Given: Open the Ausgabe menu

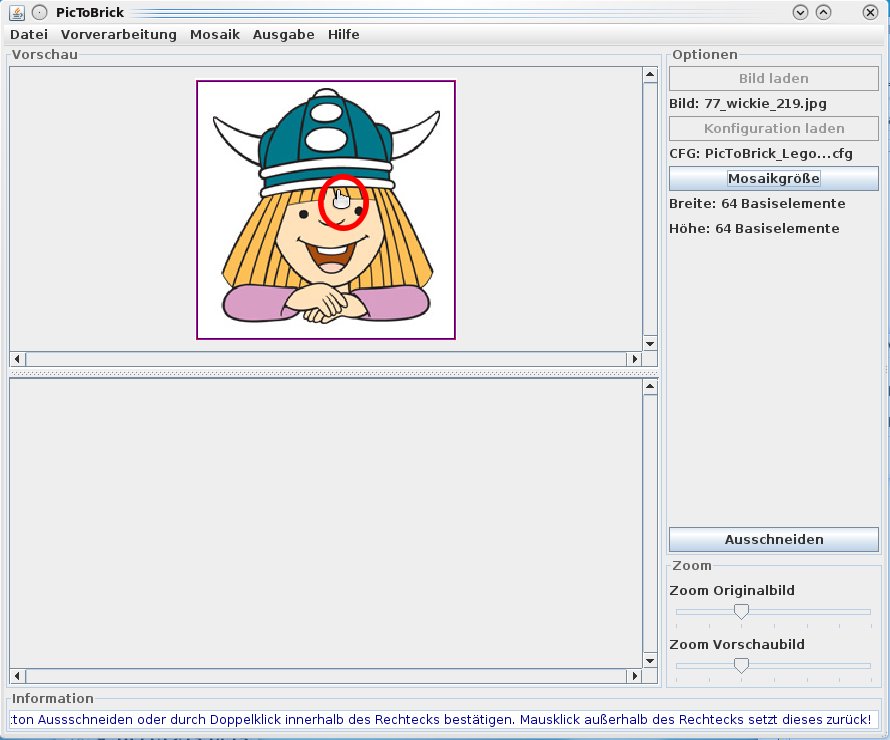Looking at the screenshot, I should 283,35.
